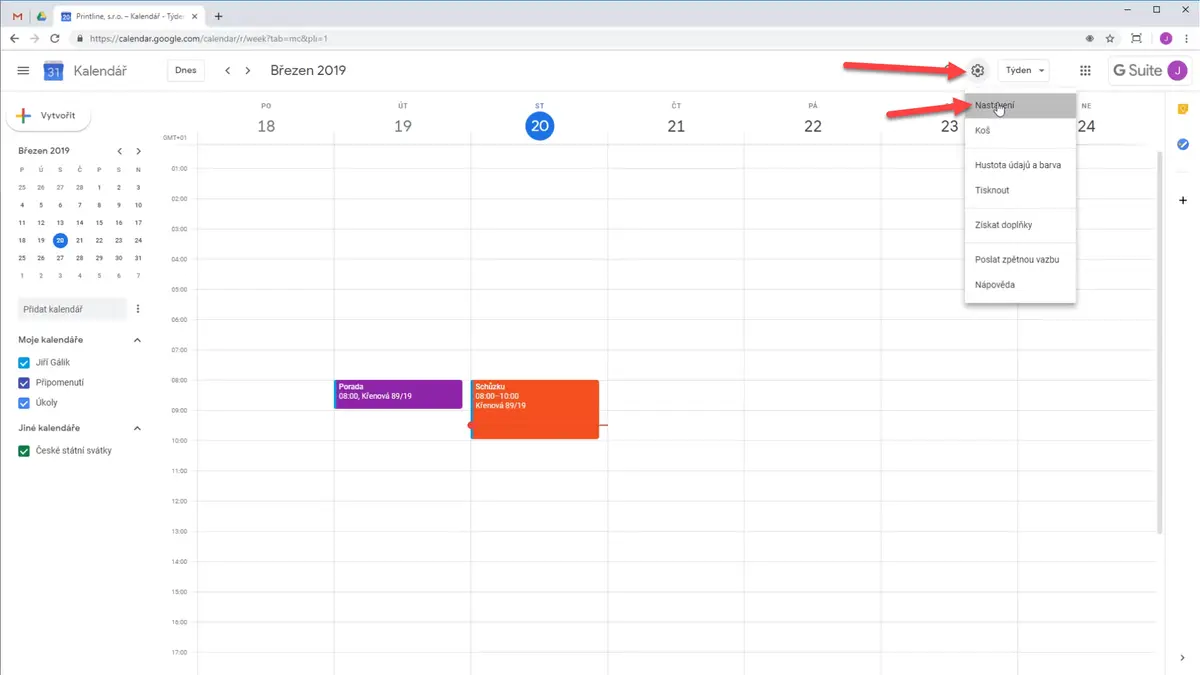Hide the side panel with the chevron
The height and width of the screenshot is (675, 1200).
1183,657
